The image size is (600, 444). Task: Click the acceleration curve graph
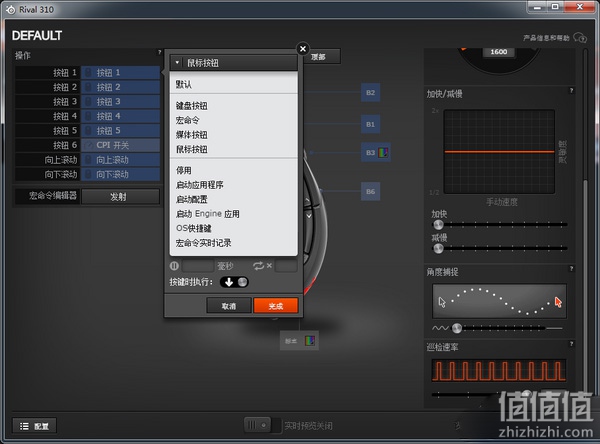click(499, 152)
